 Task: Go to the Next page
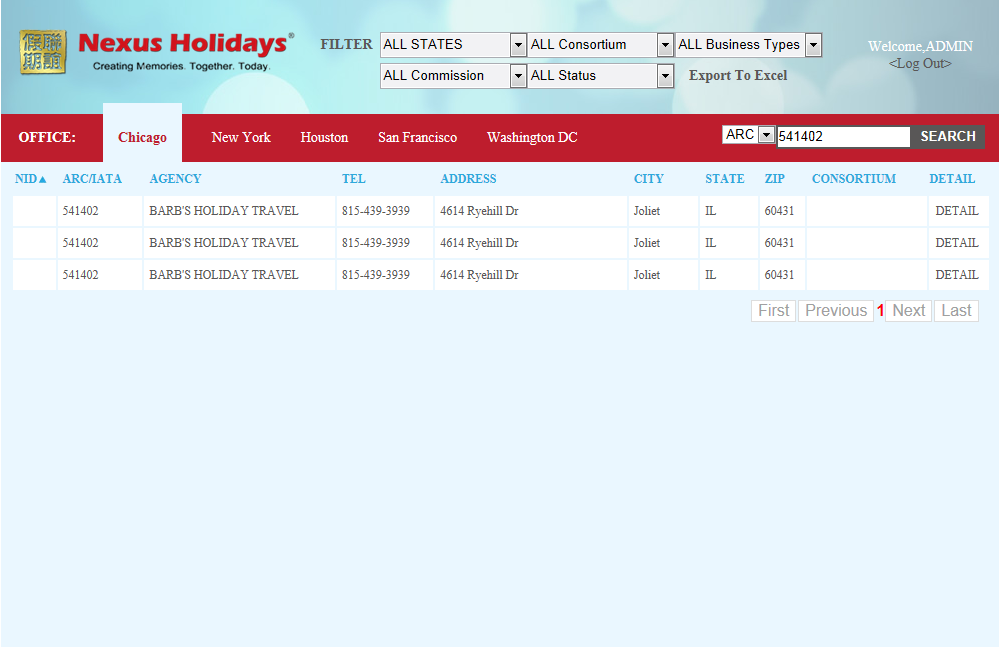click(909, 311)
